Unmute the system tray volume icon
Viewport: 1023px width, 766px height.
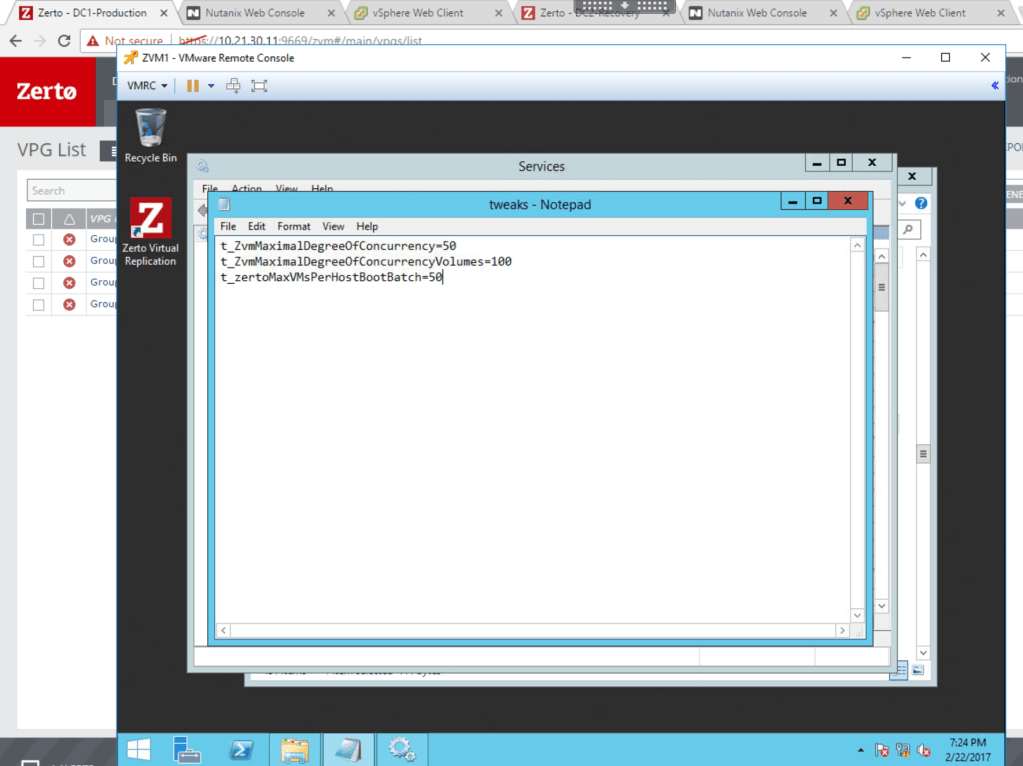[x=923, y=749]
